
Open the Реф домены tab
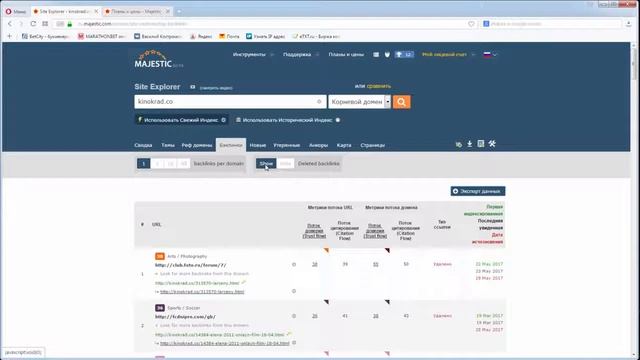[x=197, y=145]
